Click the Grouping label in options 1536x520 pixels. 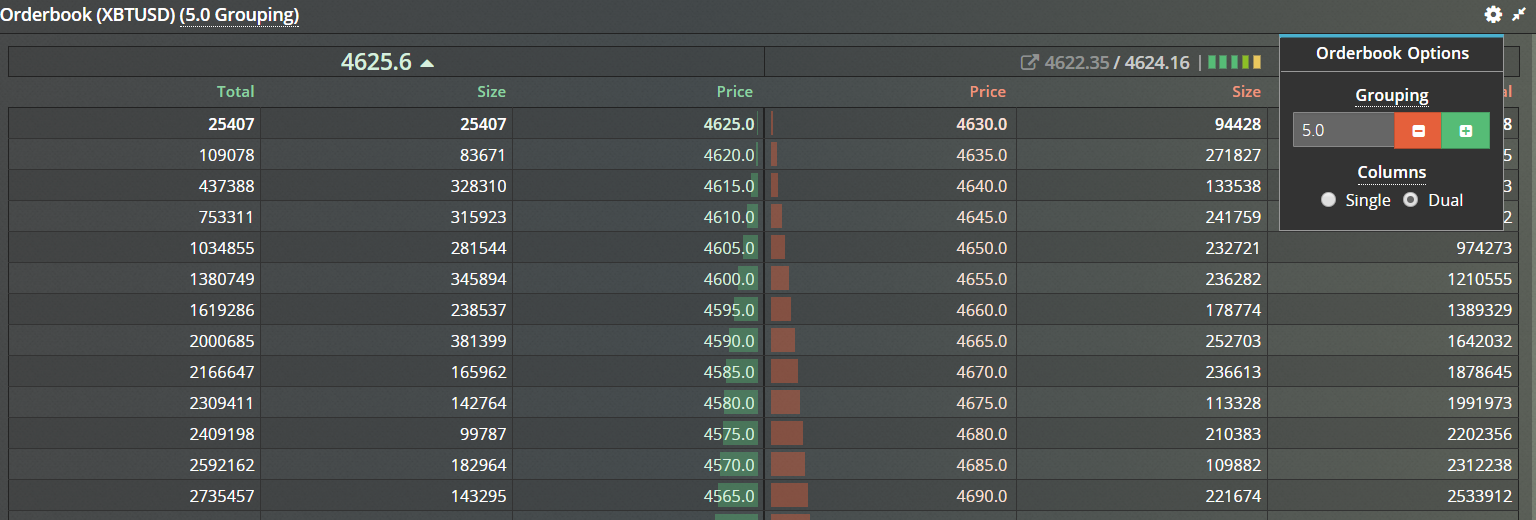tap(1392, 96)
